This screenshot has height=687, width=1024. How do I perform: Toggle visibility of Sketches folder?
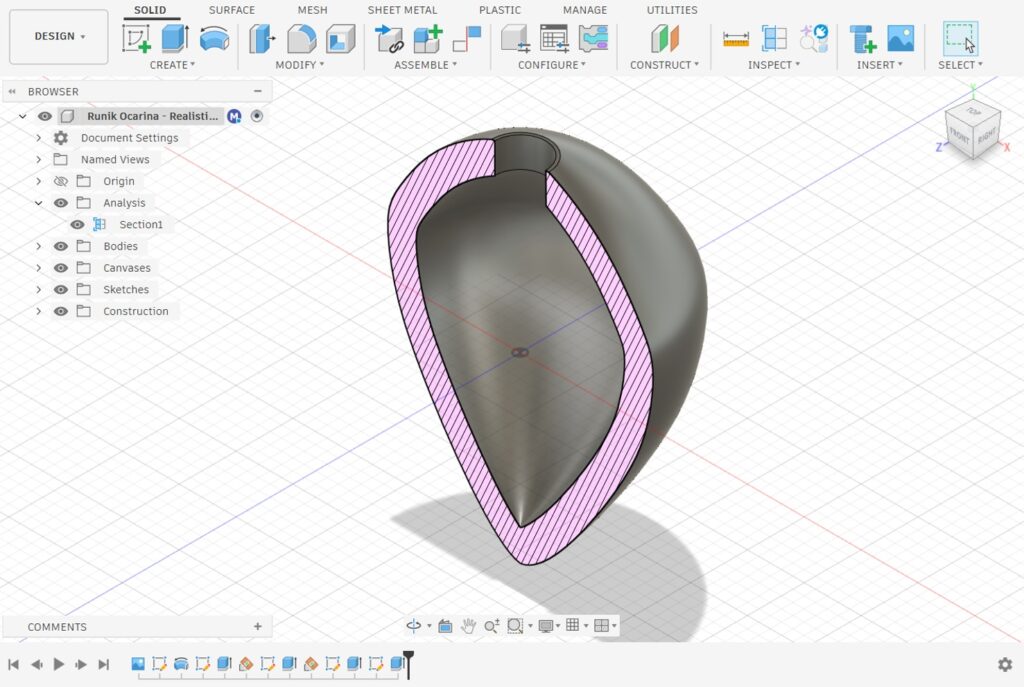[x=61, y=290]
